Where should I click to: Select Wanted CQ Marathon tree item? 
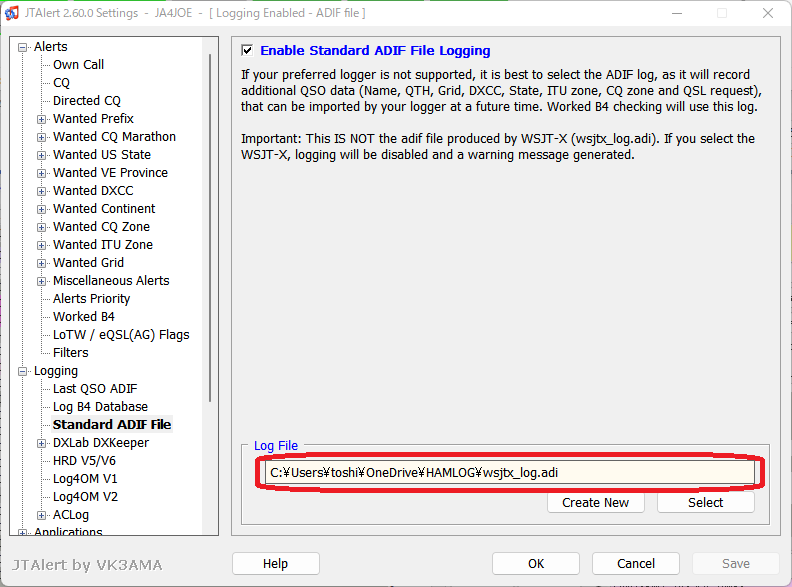tap(115, 137)
